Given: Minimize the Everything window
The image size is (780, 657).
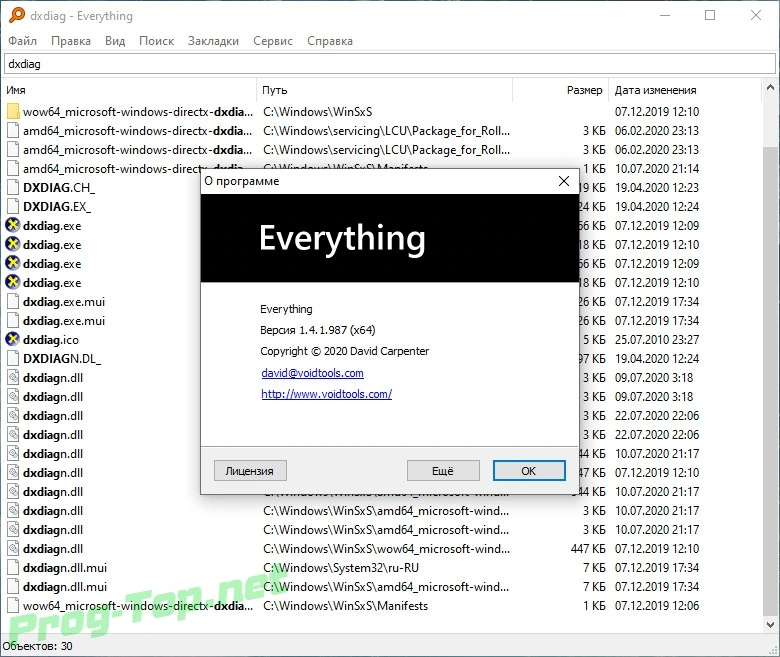Looking at the screenshot, I should pos(665,15).
